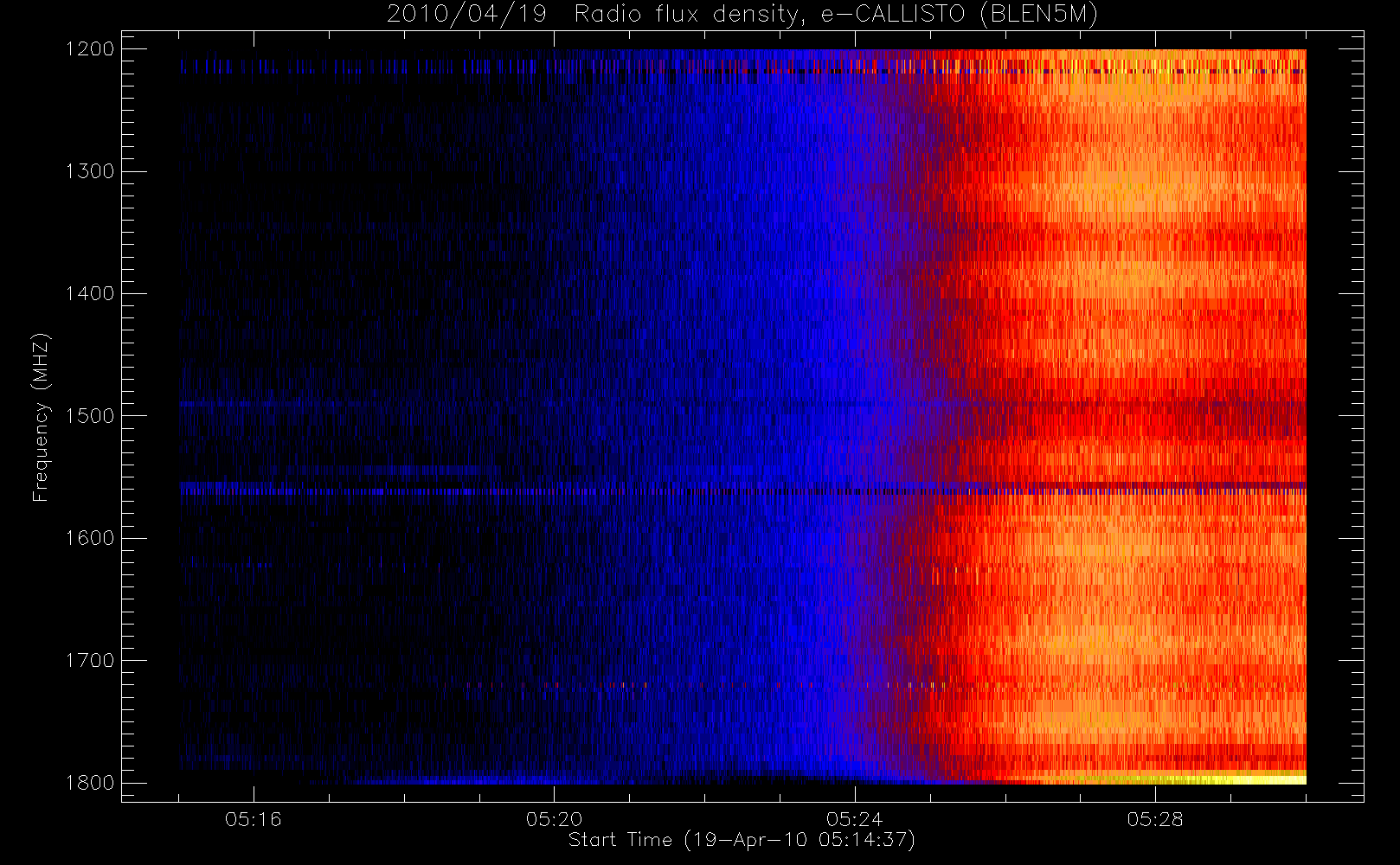Click the plot title "Radio flux density, e-CALLISTO (BLEN5M)"
This screenshot has width=1400, height=865.
click(x=836, y=14)
